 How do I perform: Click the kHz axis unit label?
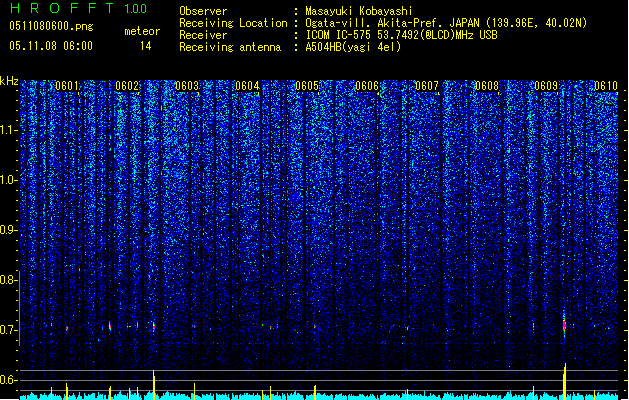[x=9, y=81]
